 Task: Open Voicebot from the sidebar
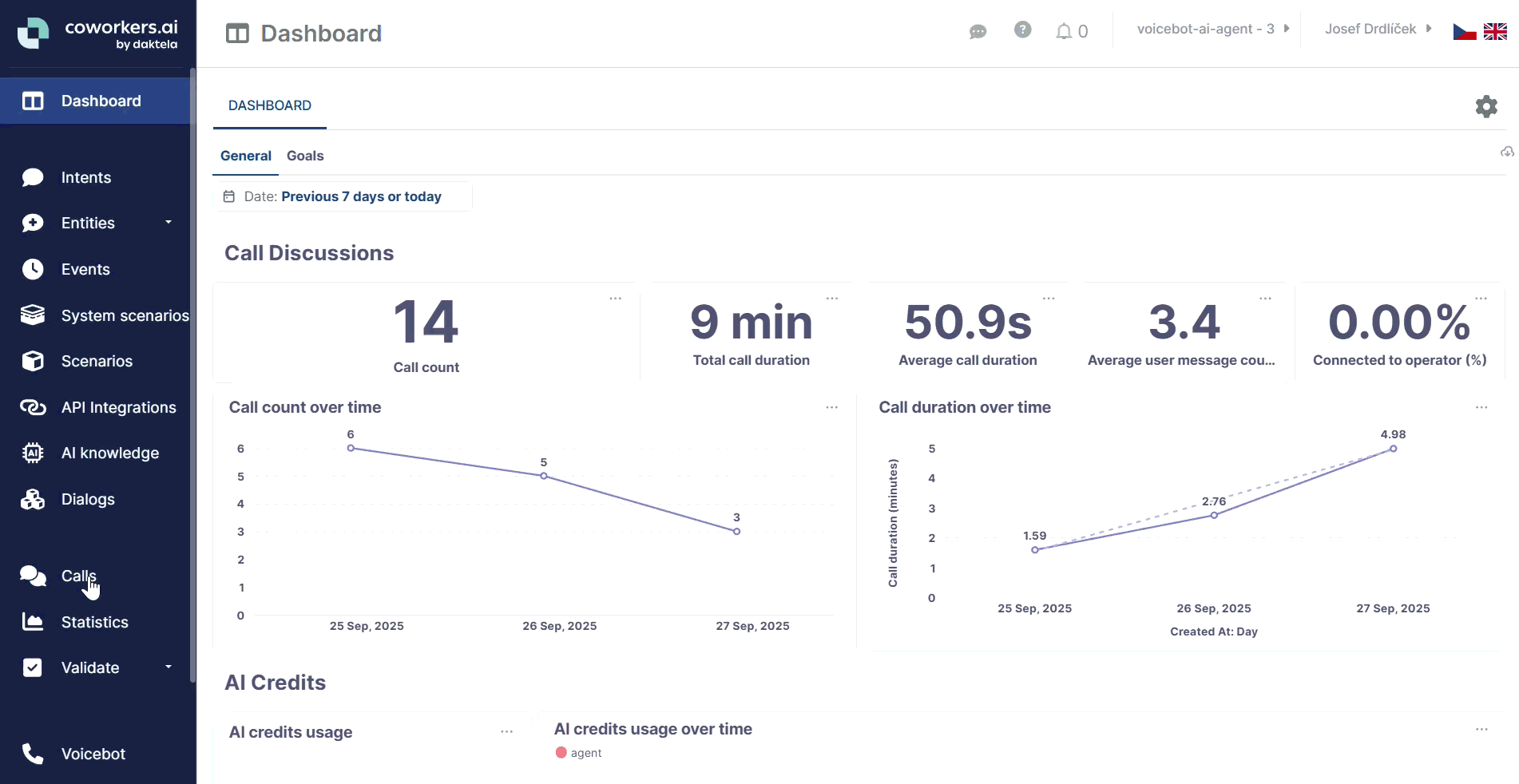click(x=93, y=754)
